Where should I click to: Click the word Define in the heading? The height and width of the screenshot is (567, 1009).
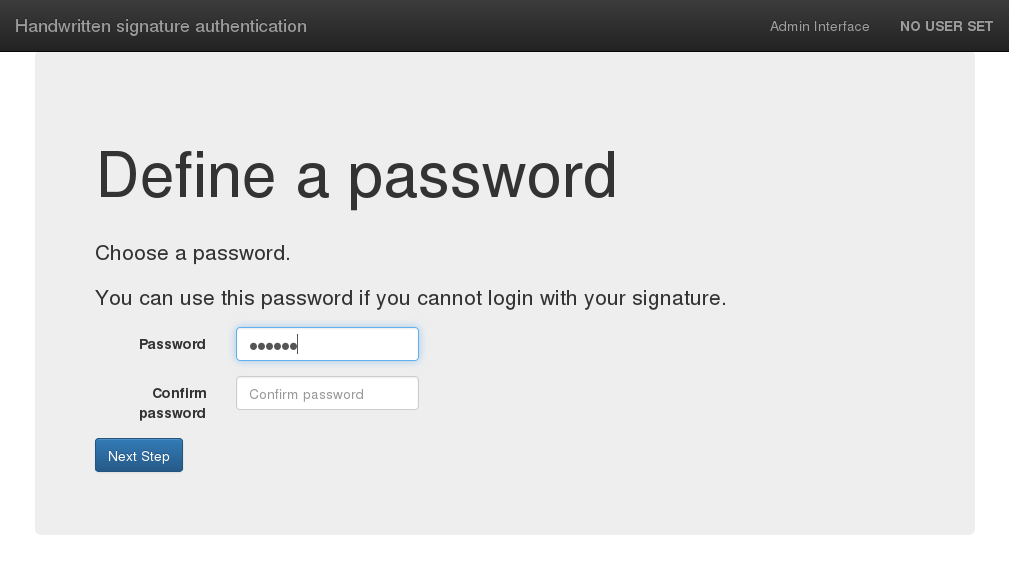tap(186, 175)
